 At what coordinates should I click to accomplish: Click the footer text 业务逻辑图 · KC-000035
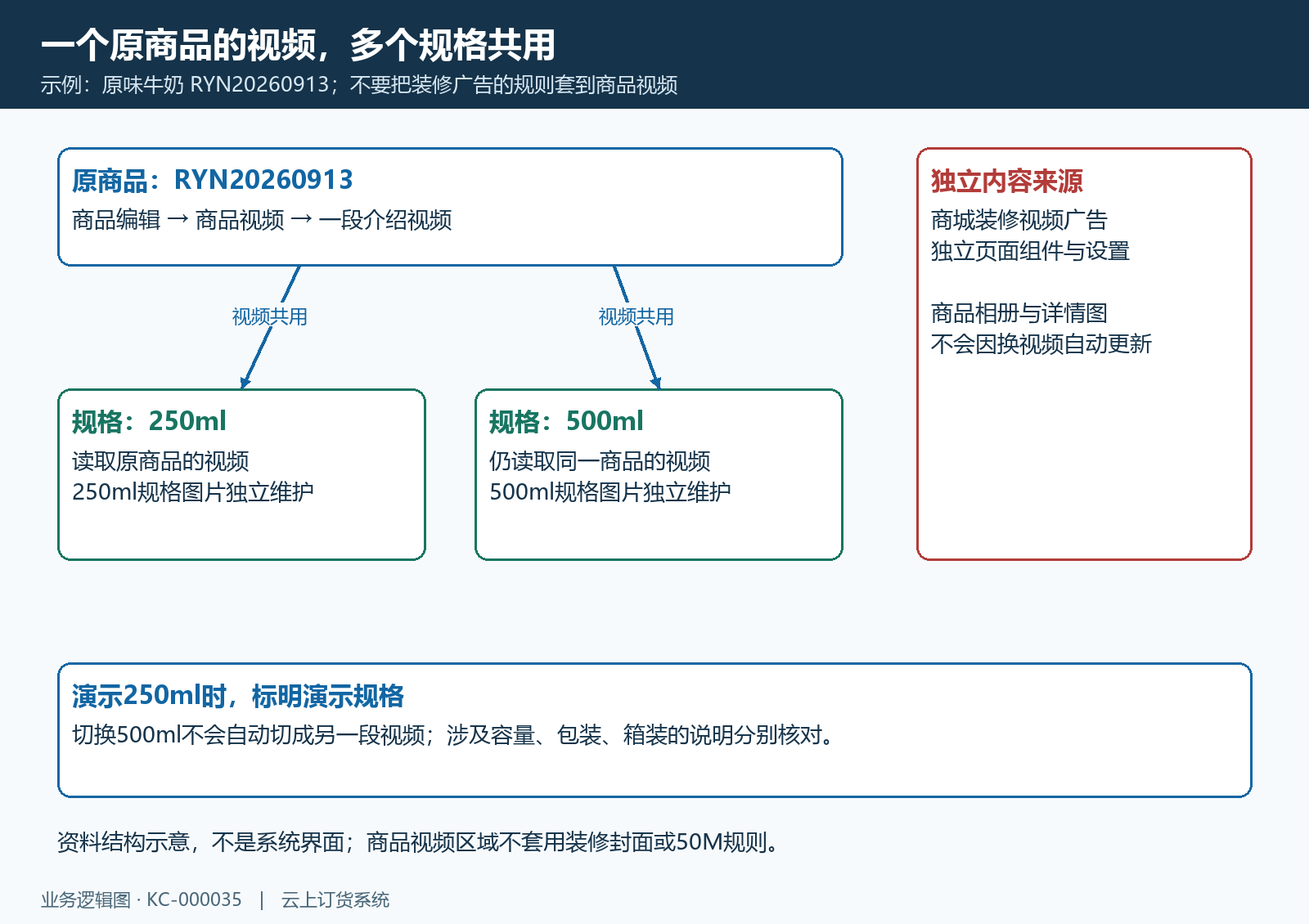pos(142,900)
